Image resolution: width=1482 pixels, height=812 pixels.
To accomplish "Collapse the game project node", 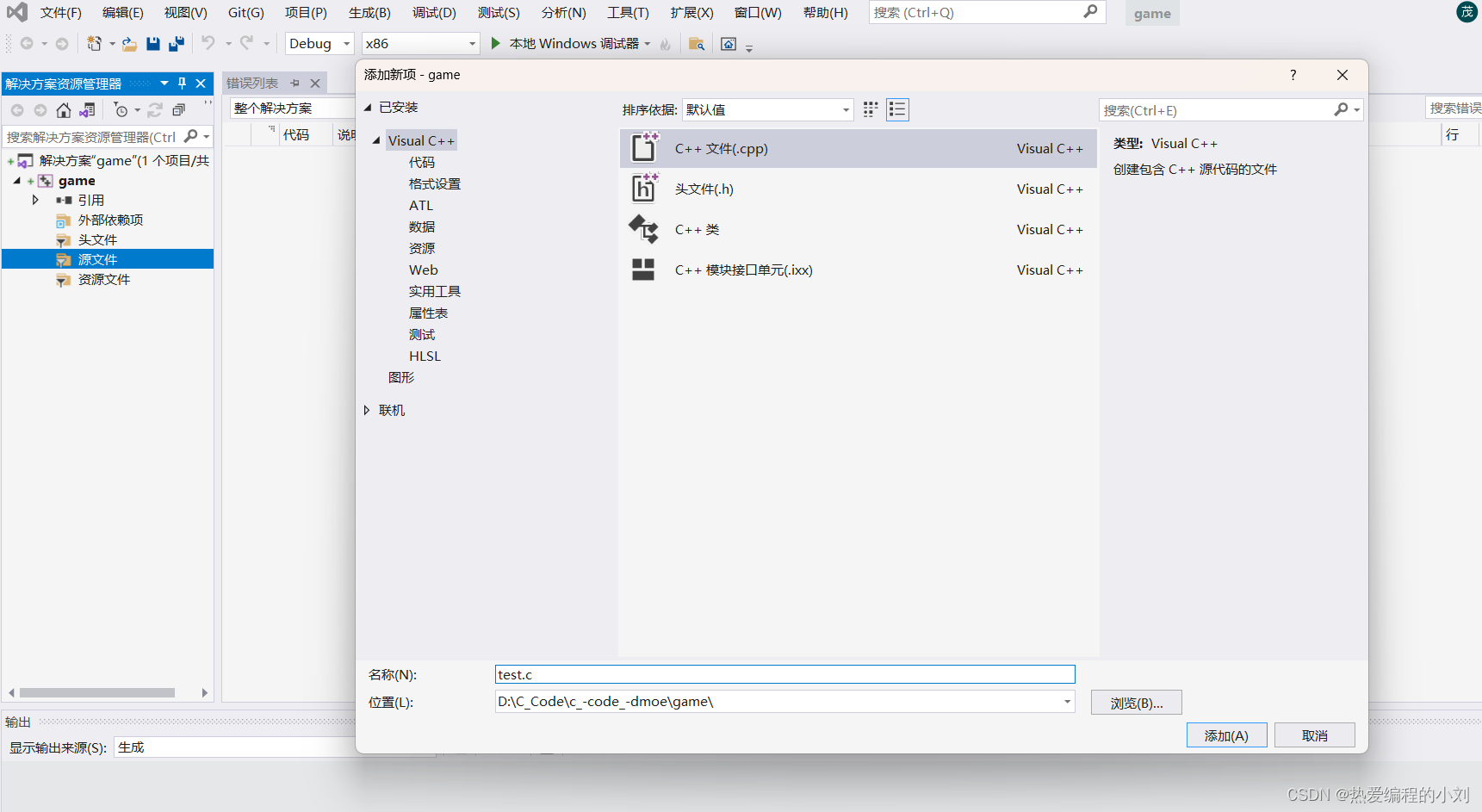I will 17,181.
